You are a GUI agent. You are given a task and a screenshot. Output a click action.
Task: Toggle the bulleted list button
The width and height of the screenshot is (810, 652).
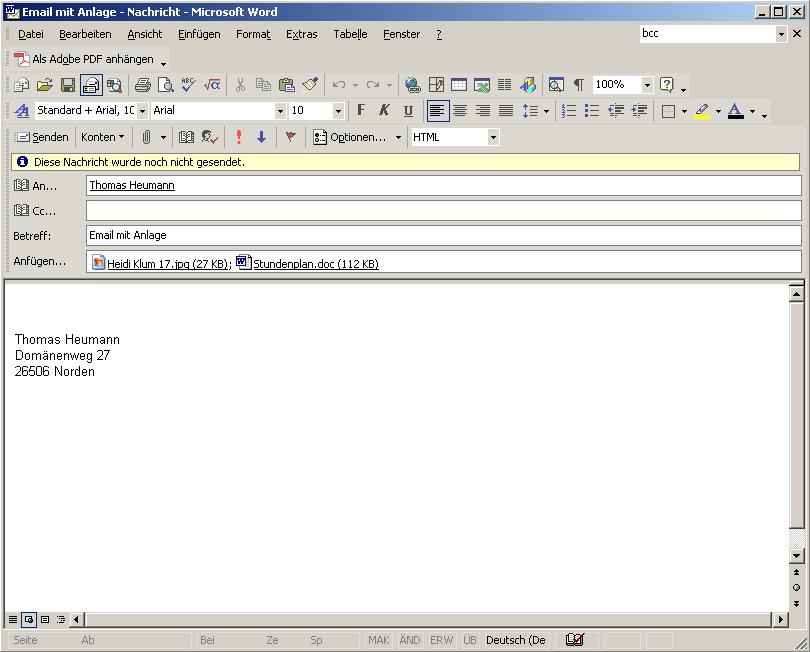(591, 111)
